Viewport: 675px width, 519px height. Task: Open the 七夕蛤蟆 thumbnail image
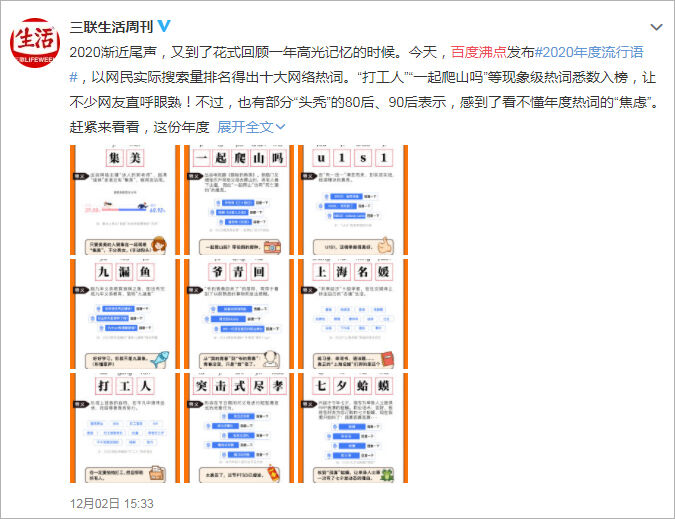(353, 428)
